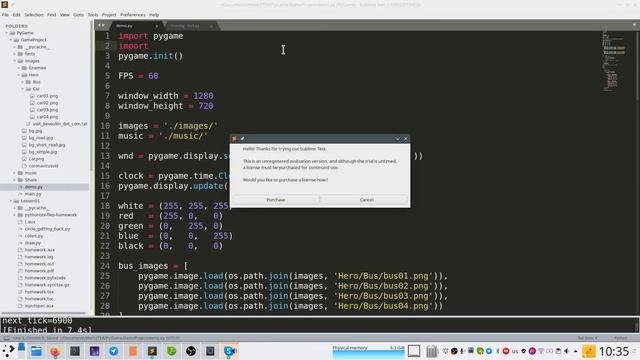Image resolution: width=640 pixels, height=360 pixels.
Task: Open the file manager from taskbar
Action: point(36,351)
